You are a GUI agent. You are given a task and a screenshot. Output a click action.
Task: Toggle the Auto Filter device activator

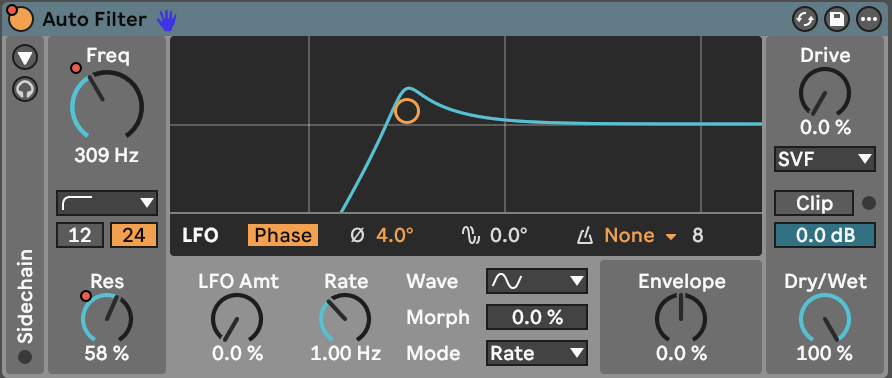point(20,19)
